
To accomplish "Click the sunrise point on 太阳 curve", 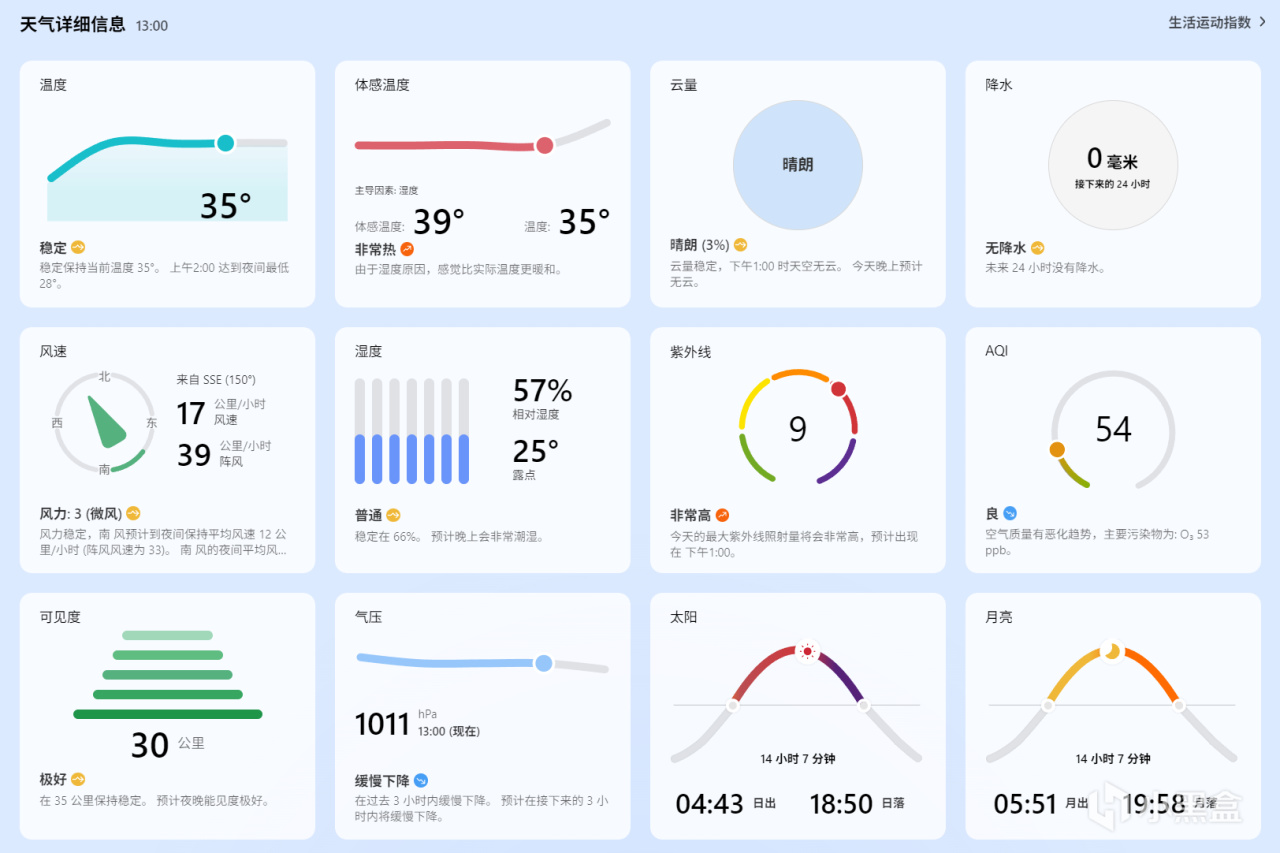I will pos(732,705).
